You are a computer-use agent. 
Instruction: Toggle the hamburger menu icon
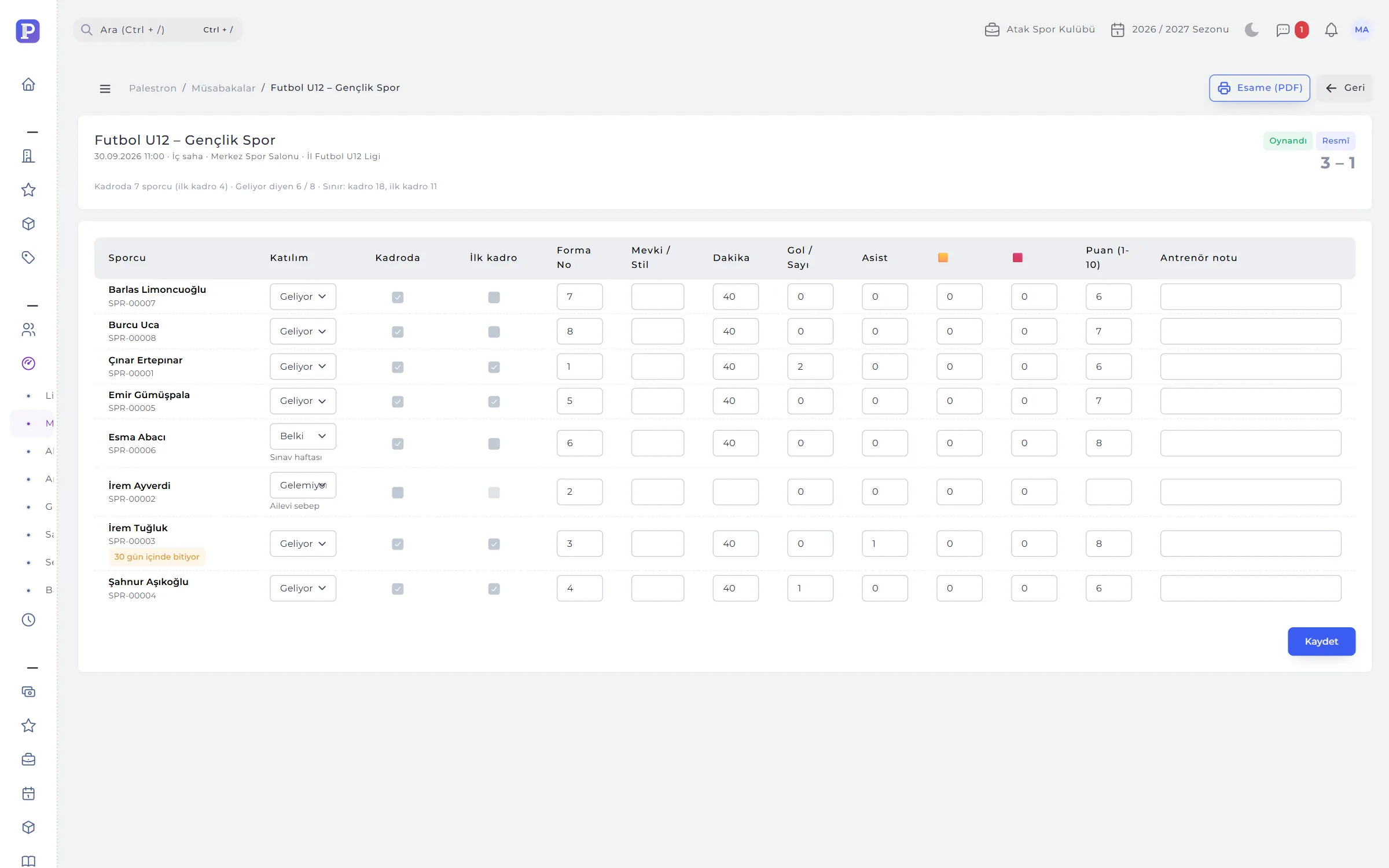coord(105,89)
